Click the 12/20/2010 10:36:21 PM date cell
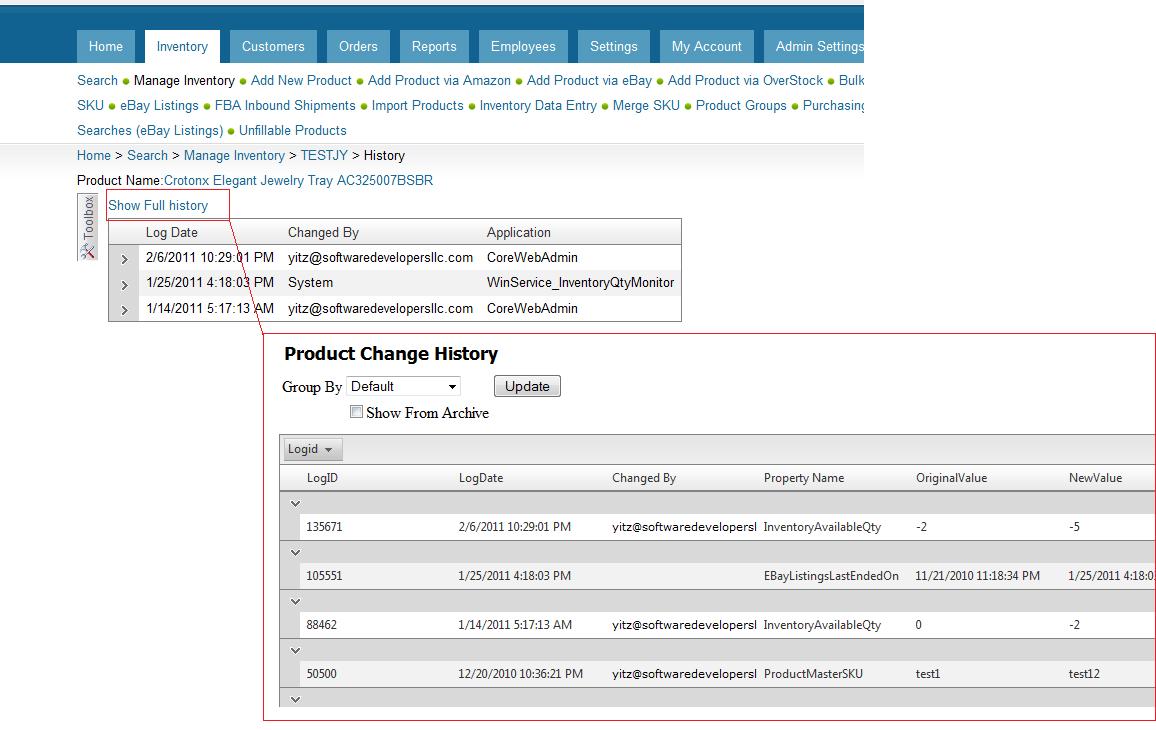 (520, 674)
